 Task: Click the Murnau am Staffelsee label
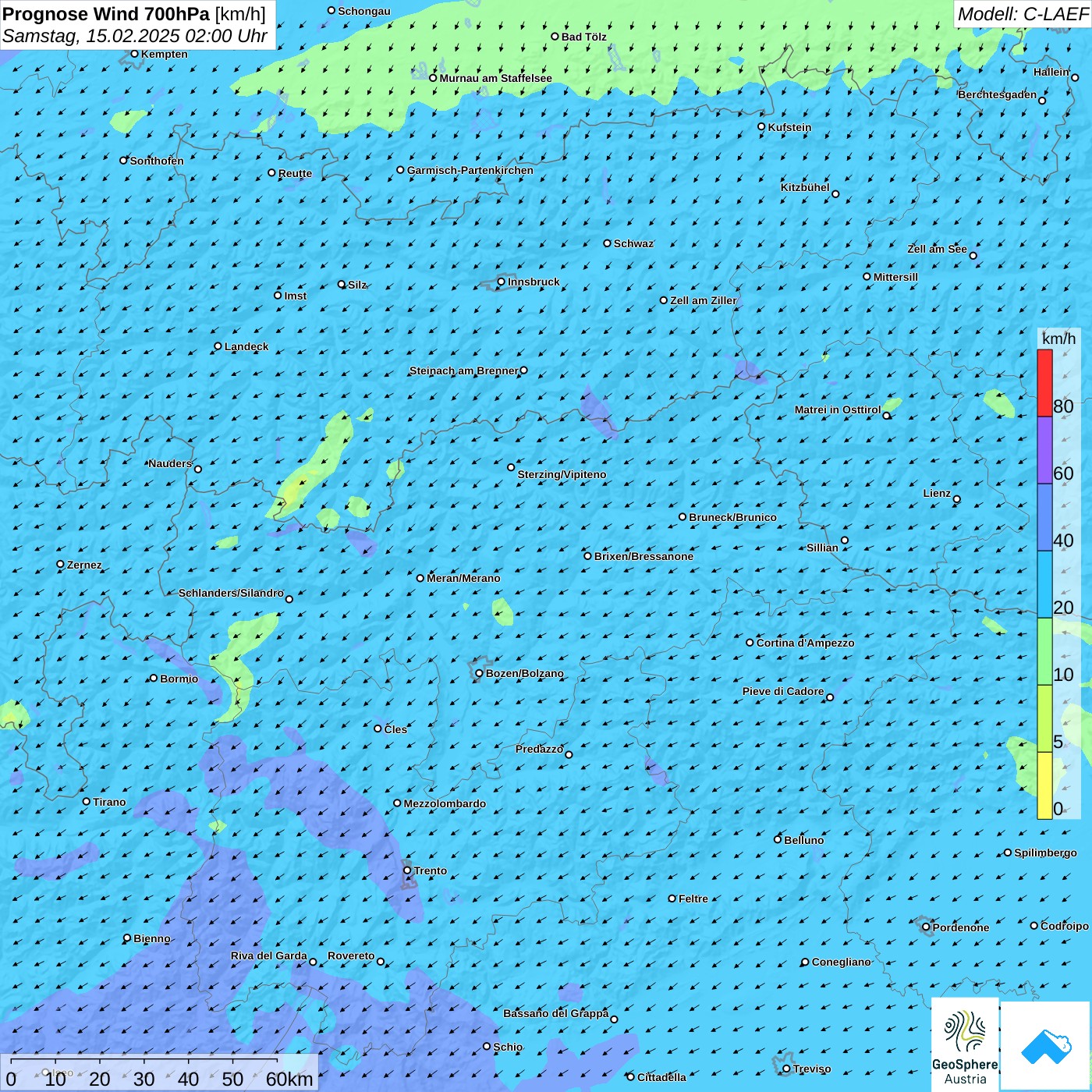[495, 78]
